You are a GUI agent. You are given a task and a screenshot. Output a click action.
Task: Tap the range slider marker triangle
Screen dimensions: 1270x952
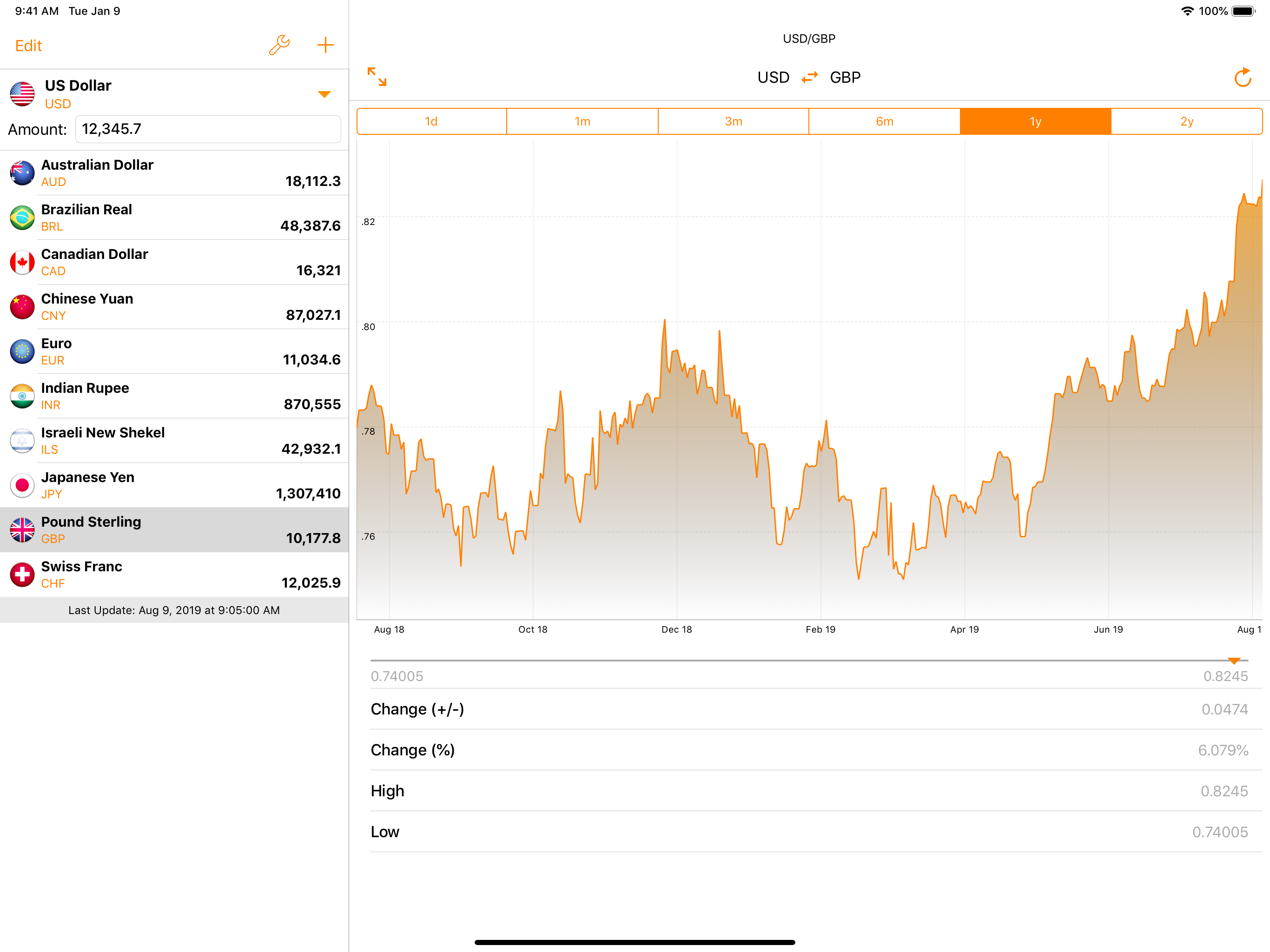point(1234,661)
